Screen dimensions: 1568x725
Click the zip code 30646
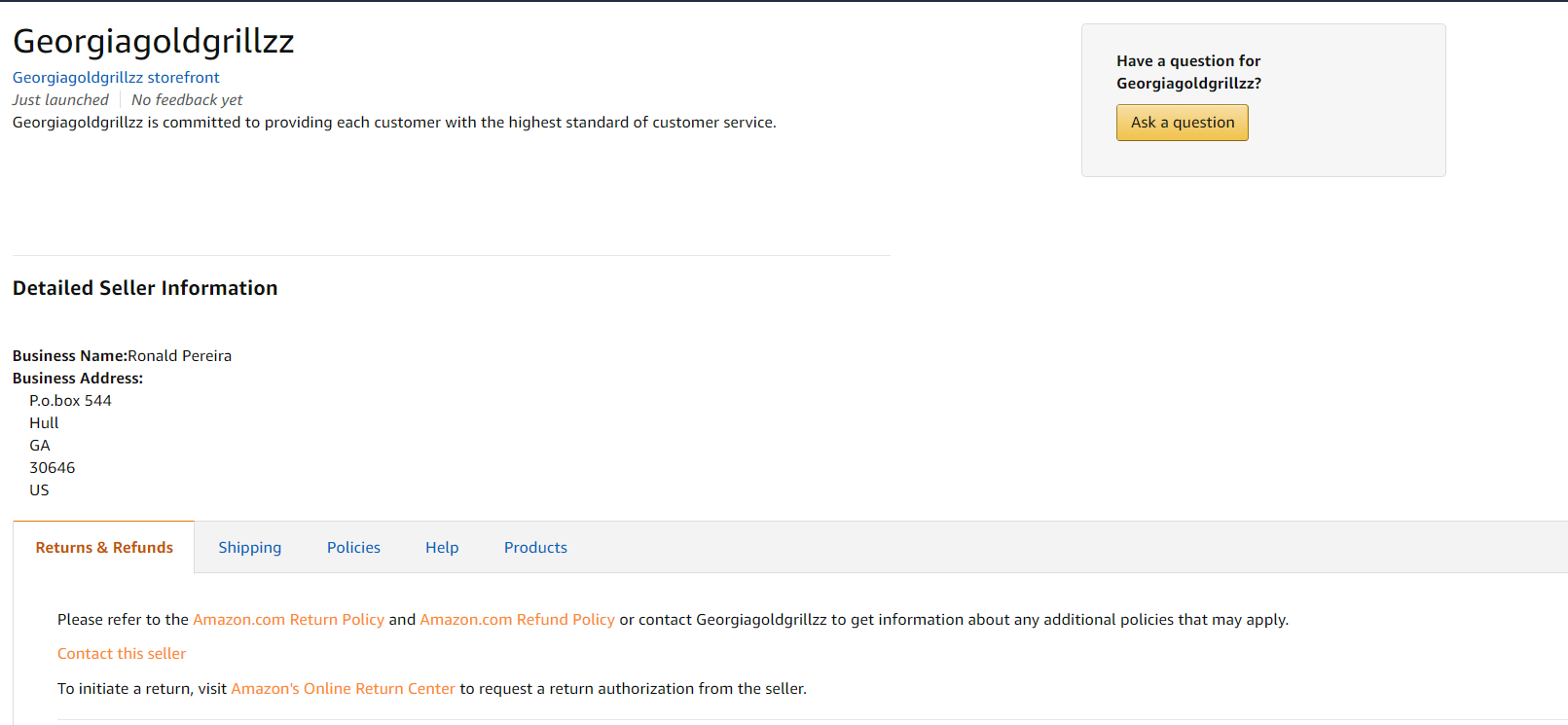click(53, 468)
